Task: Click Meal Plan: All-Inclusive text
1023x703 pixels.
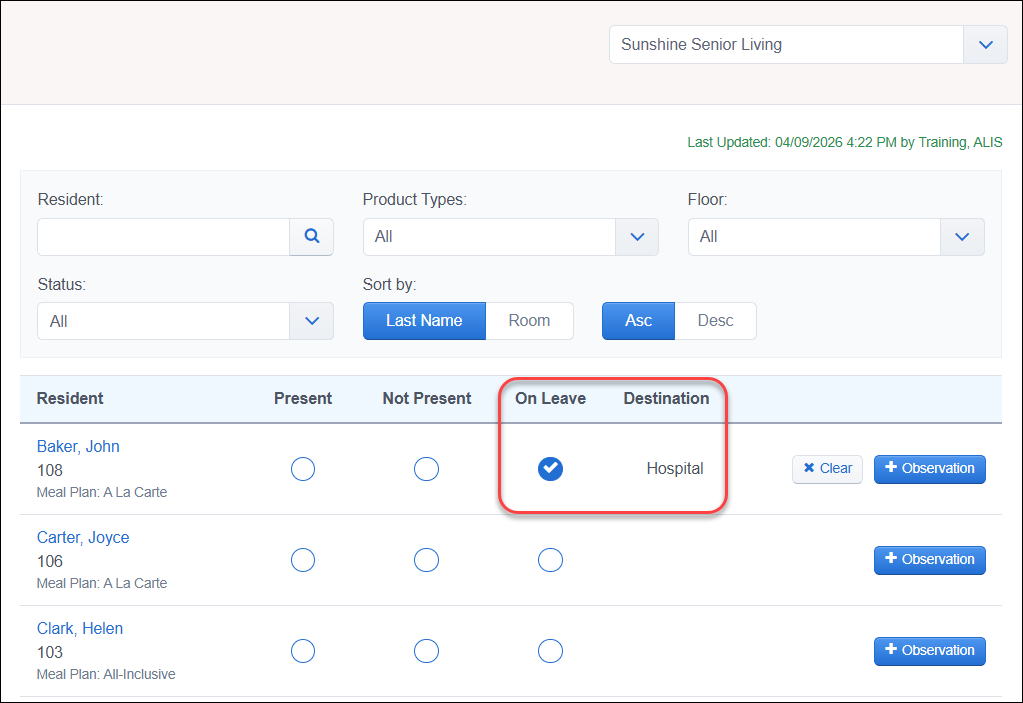Action: pos(106,674)
